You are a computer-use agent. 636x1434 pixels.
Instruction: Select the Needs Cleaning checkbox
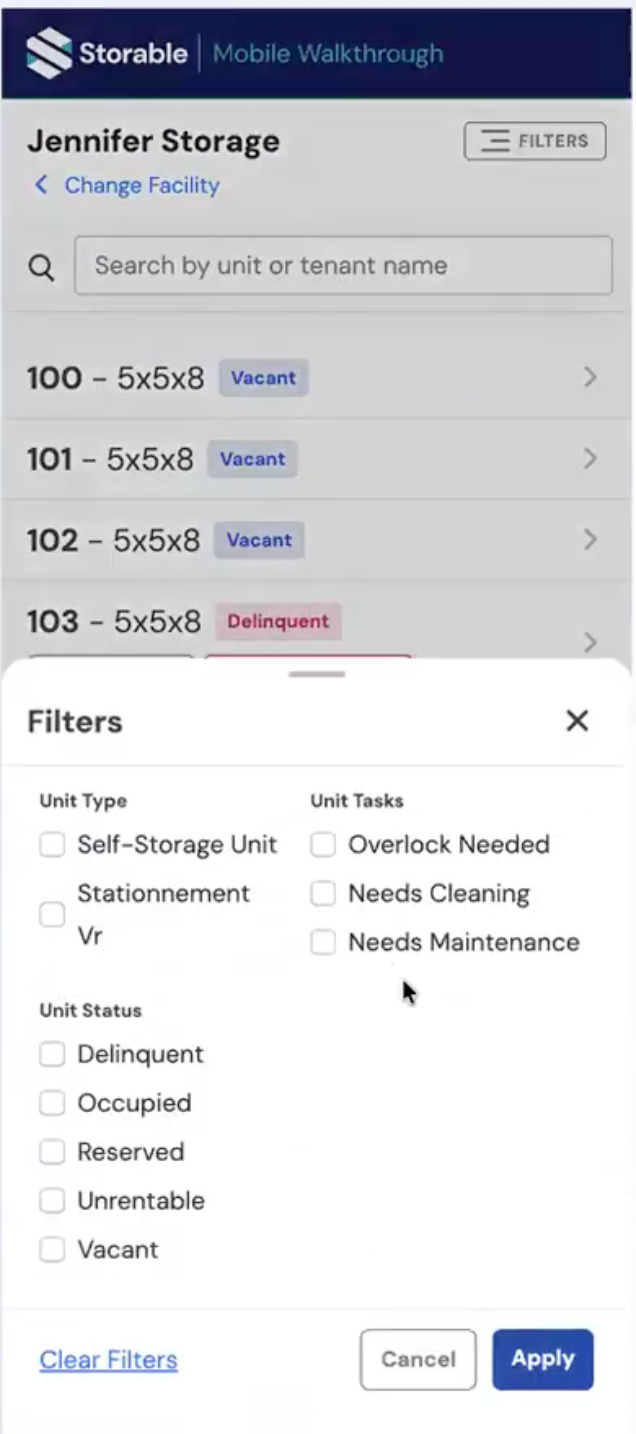323,894
